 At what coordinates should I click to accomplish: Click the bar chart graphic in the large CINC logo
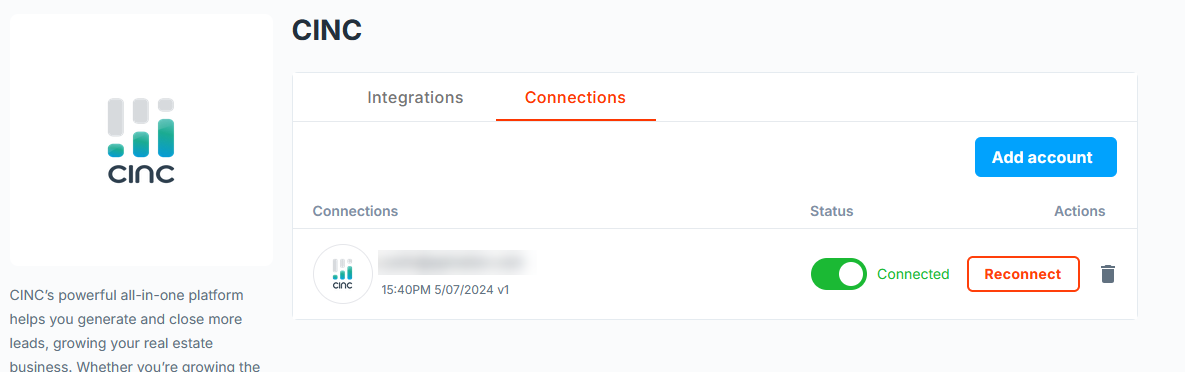(x=141, y=127)
